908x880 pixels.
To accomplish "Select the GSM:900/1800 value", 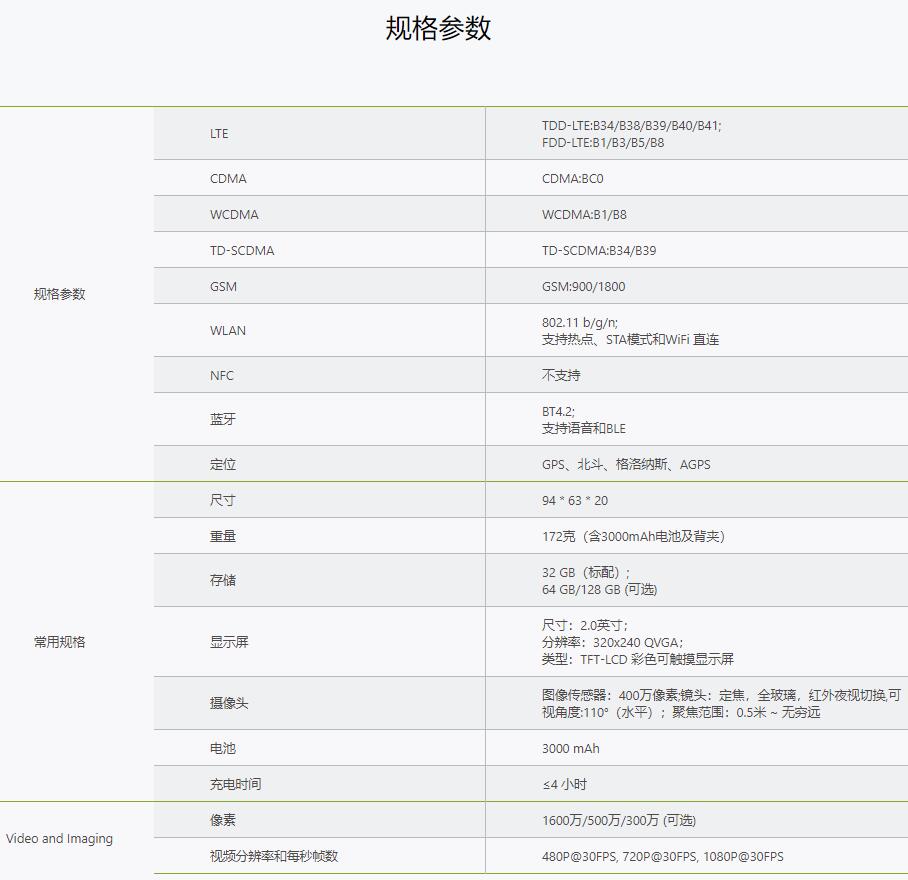I will tap(583, 287).
